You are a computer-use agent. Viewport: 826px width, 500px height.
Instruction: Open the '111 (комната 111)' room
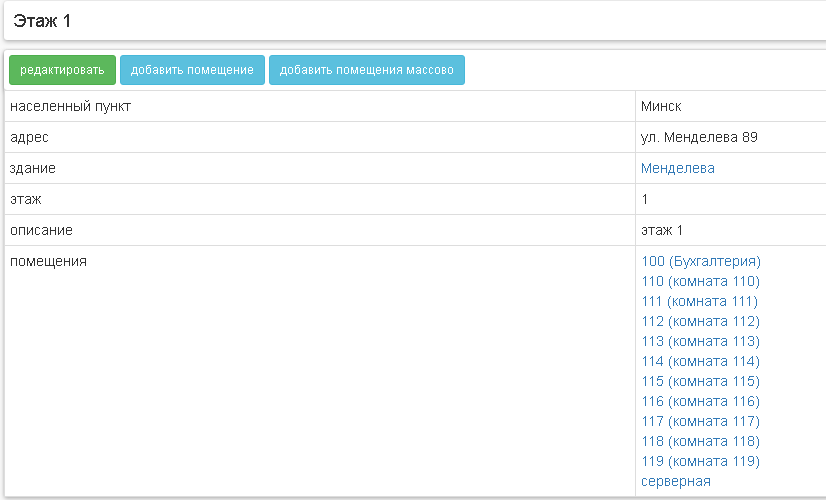pyautogui.click(x=699, y=301)
